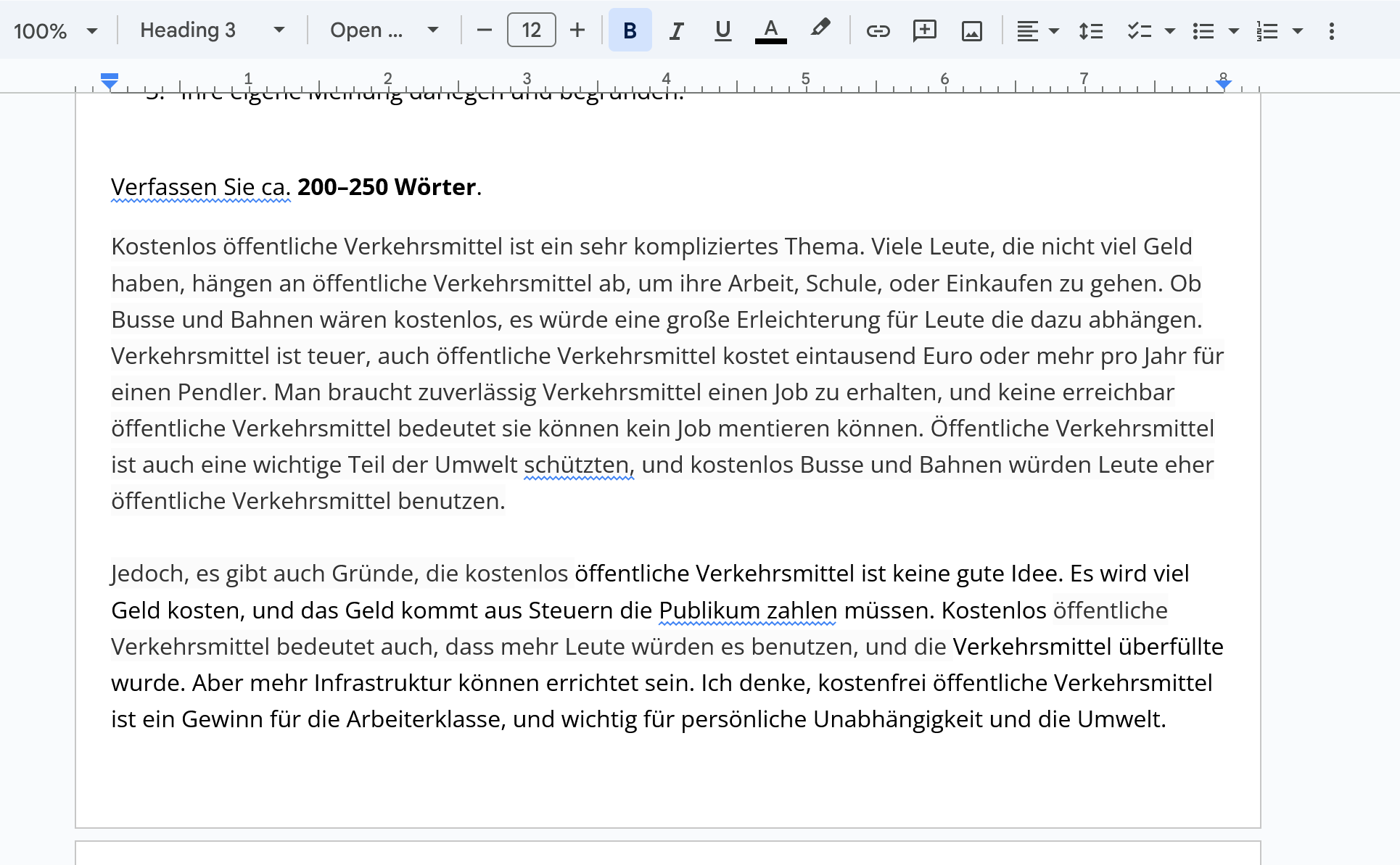Open the 100% zoom dropdown

[x=55, y=30]
